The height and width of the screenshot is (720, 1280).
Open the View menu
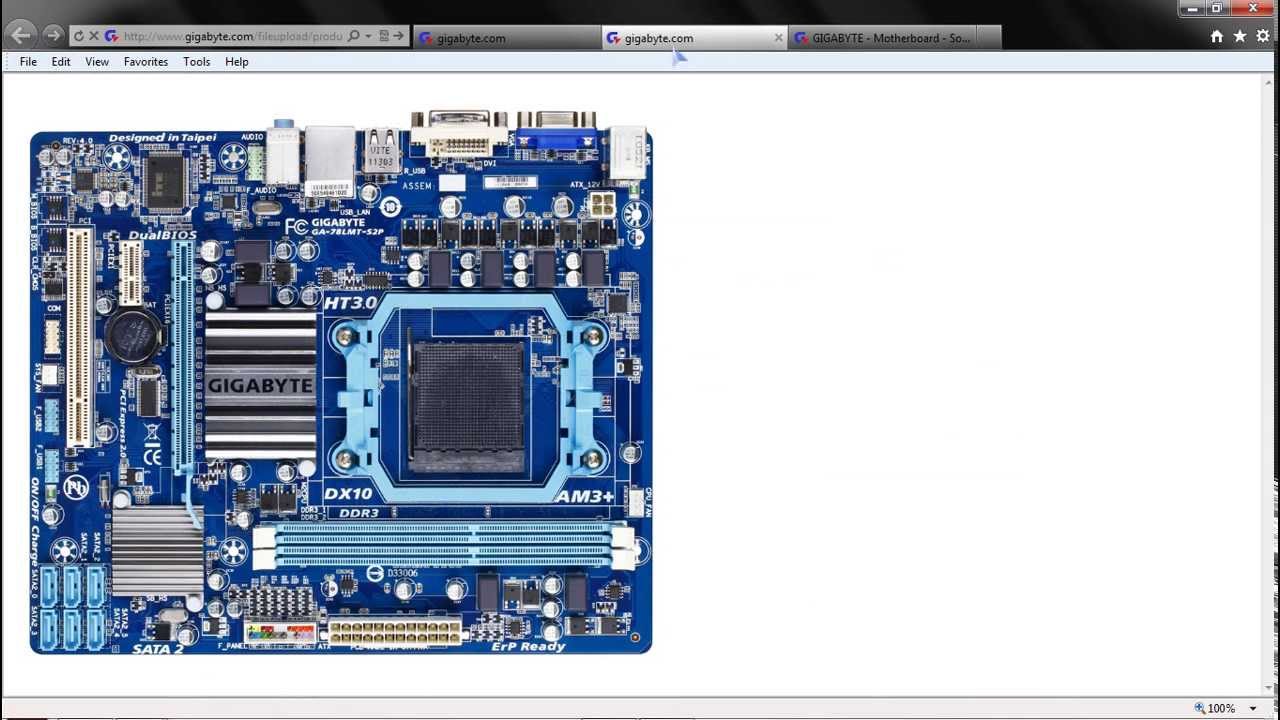click(x=97, y=62)
